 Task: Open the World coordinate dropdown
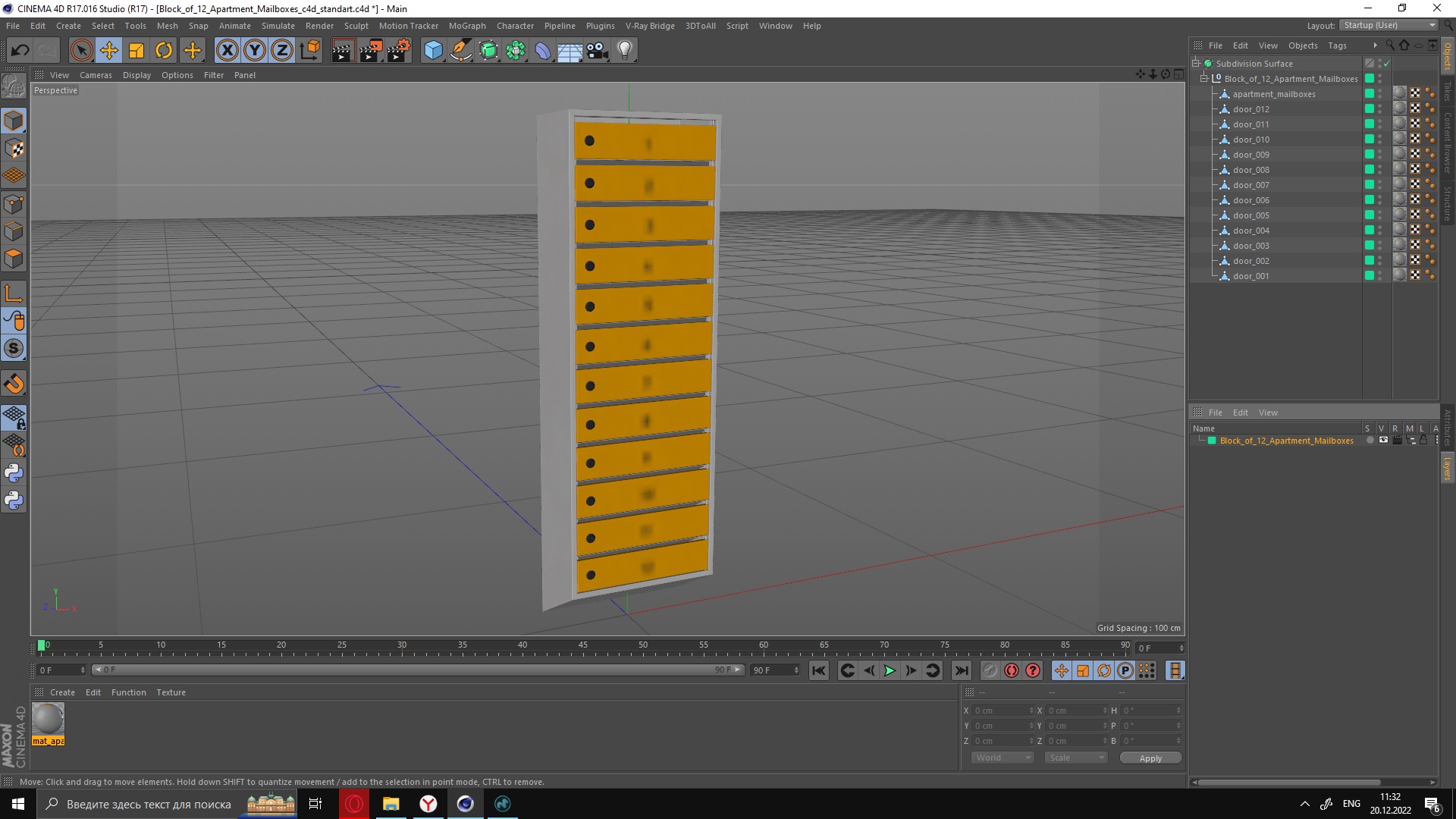[x=1000, y=757]
